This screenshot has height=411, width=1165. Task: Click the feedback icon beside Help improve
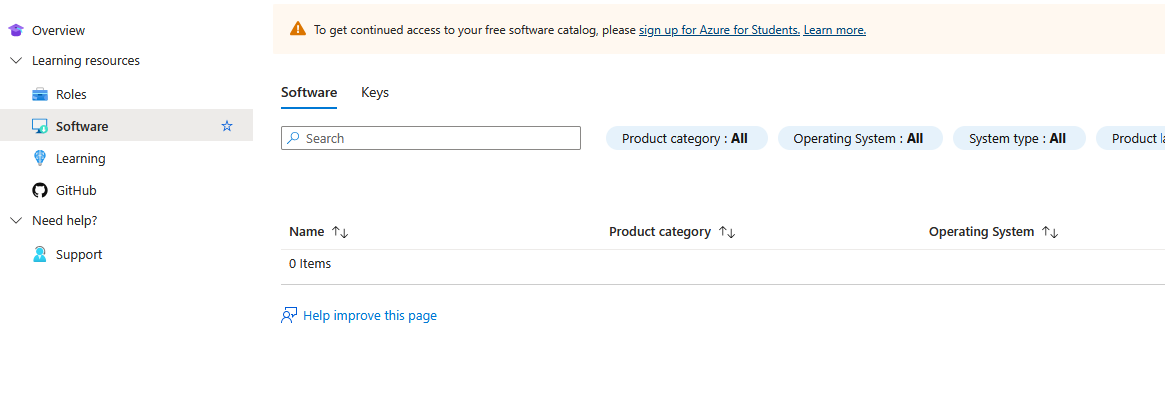point(289,315)
